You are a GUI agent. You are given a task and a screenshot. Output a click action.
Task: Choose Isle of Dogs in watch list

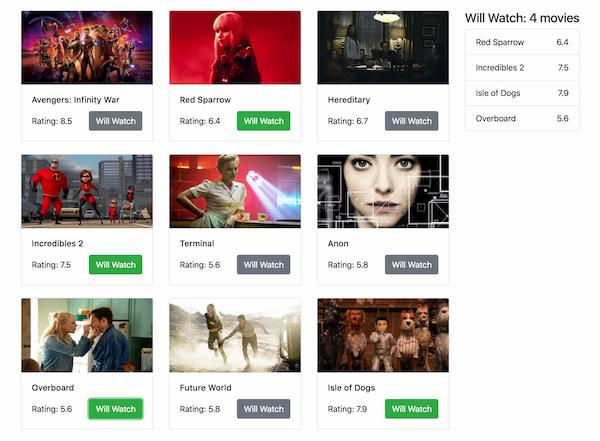pyautogui.click(x=522, y=93)
